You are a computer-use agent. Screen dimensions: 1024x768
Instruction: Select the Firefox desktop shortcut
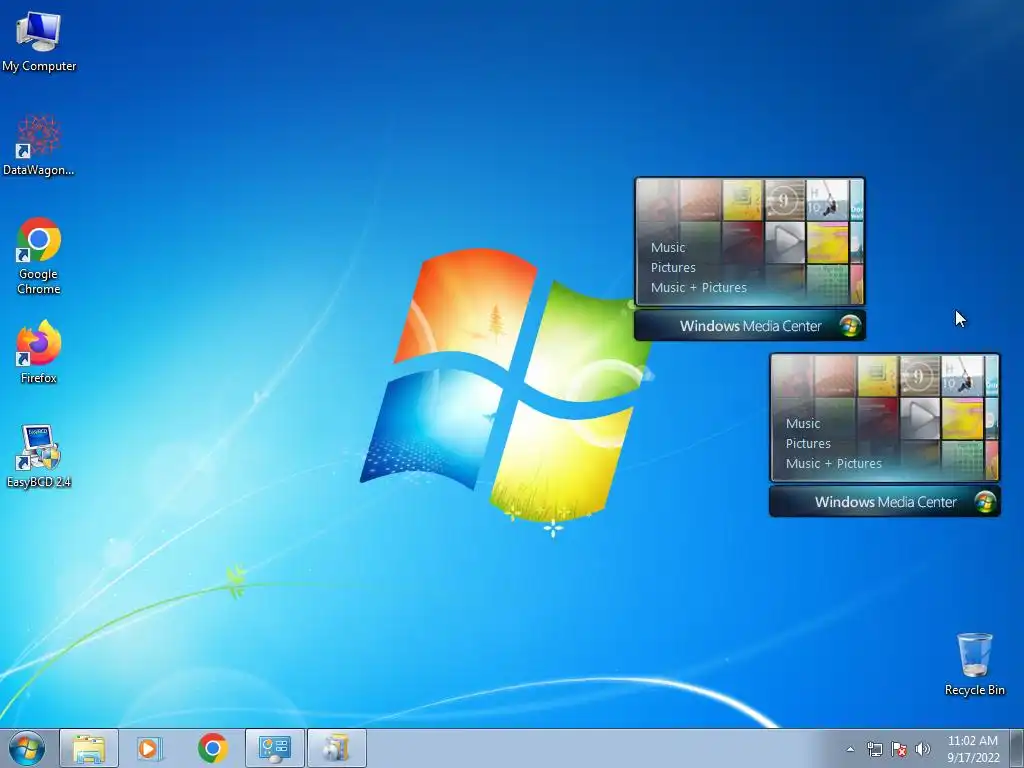39,353
